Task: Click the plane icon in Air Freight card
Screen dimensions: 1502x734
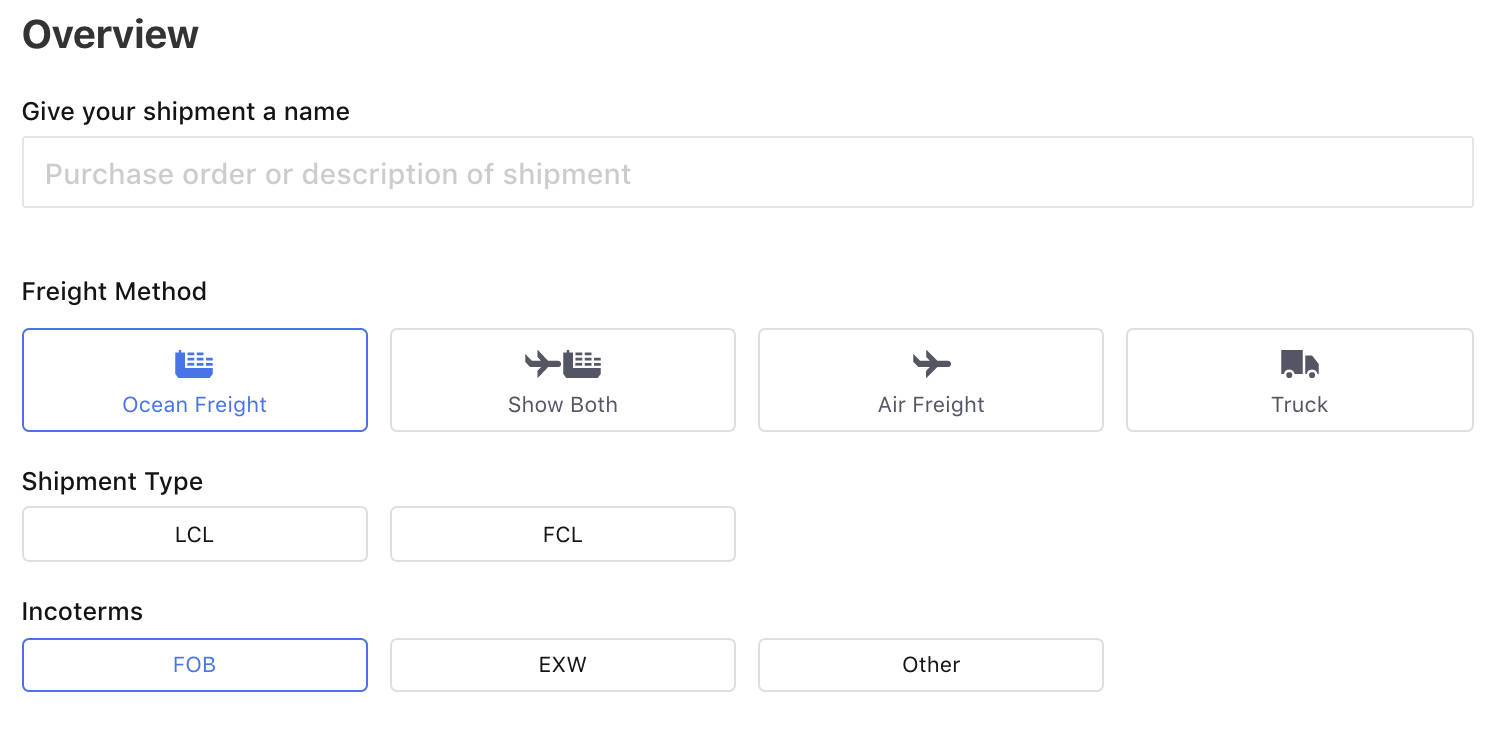Action: tap(930, 363)
